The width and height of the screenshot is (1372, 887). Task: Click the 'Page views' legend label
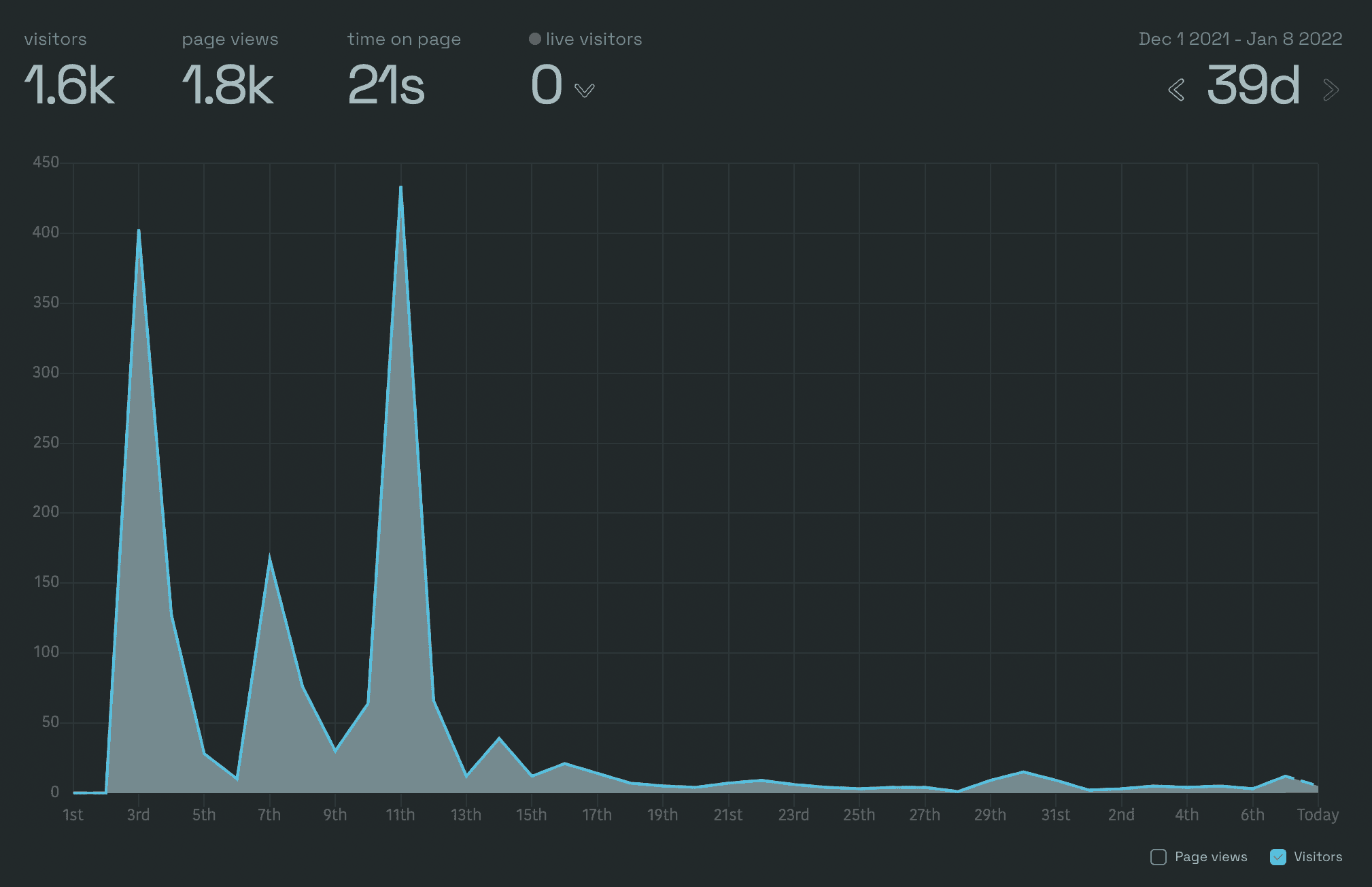click(x=1211, y=857)
